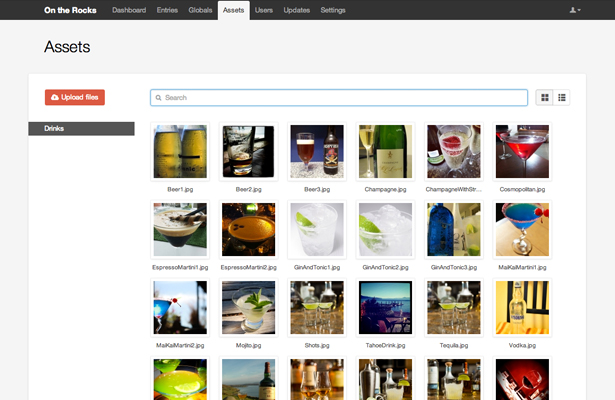Select the GinAndTonic2.jpg thumbnail
This screenshot has width=615, height=400.
click(386, 229)
